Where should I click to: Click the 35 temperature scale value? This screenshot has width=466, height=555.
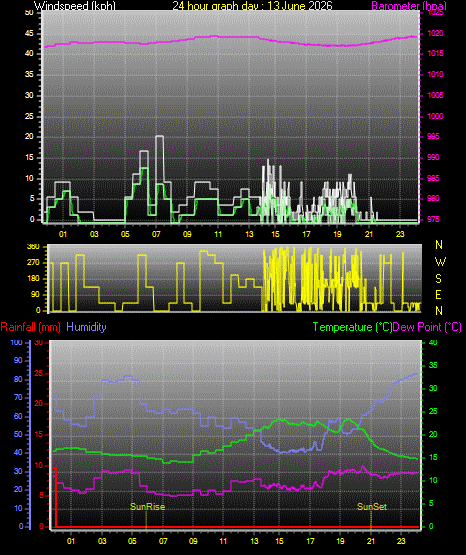click(433, 365)
